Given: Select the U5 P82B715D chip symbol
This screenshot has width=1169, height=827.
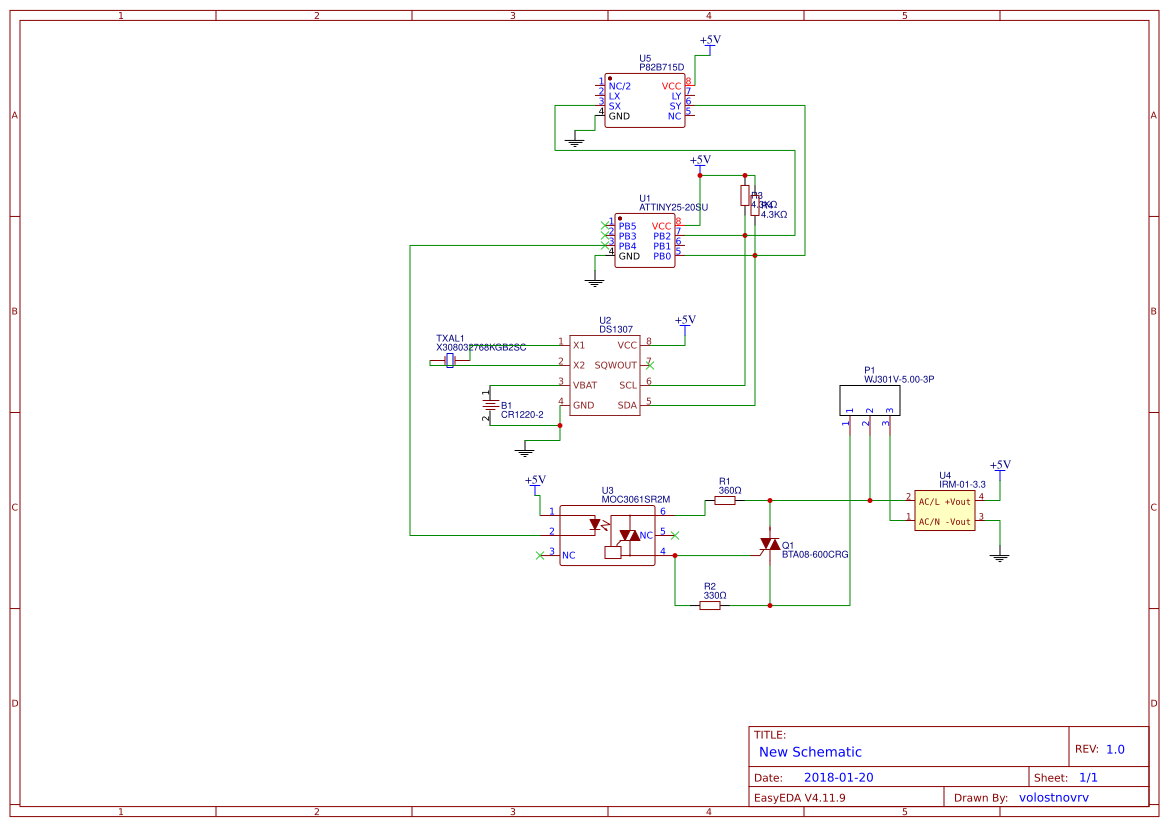Looking at the screenshot, I should (645, 101).
